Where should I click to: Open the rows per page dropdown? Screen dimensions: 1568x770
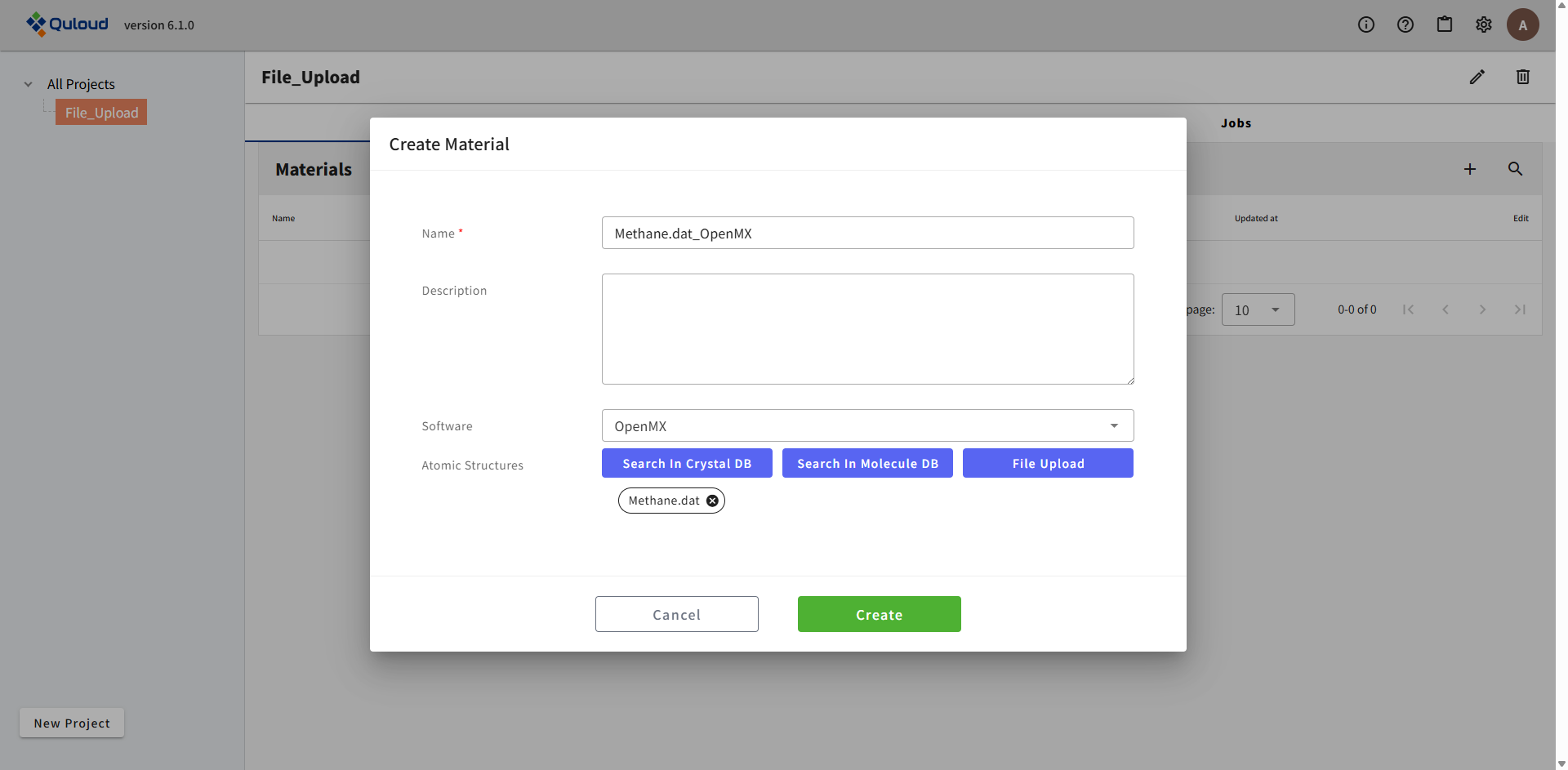(x=1258, y=309)
